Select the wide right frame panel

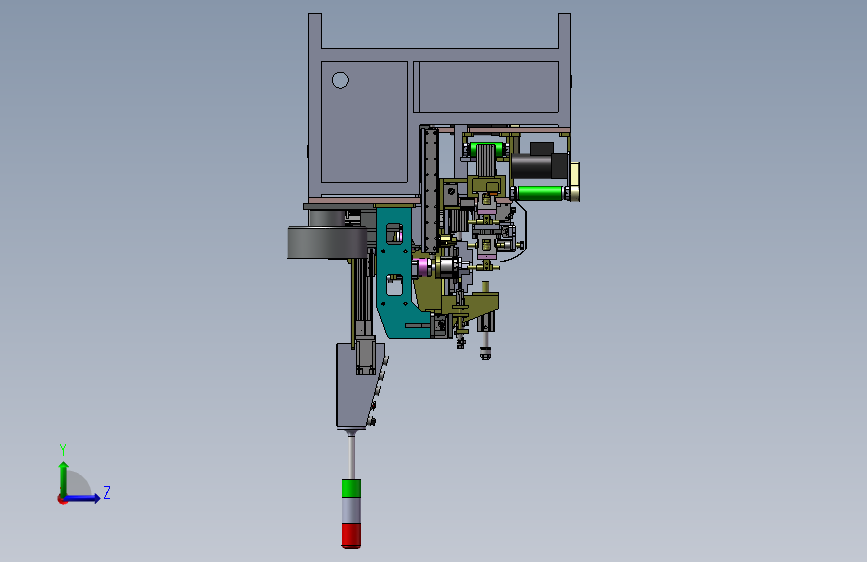489,87
